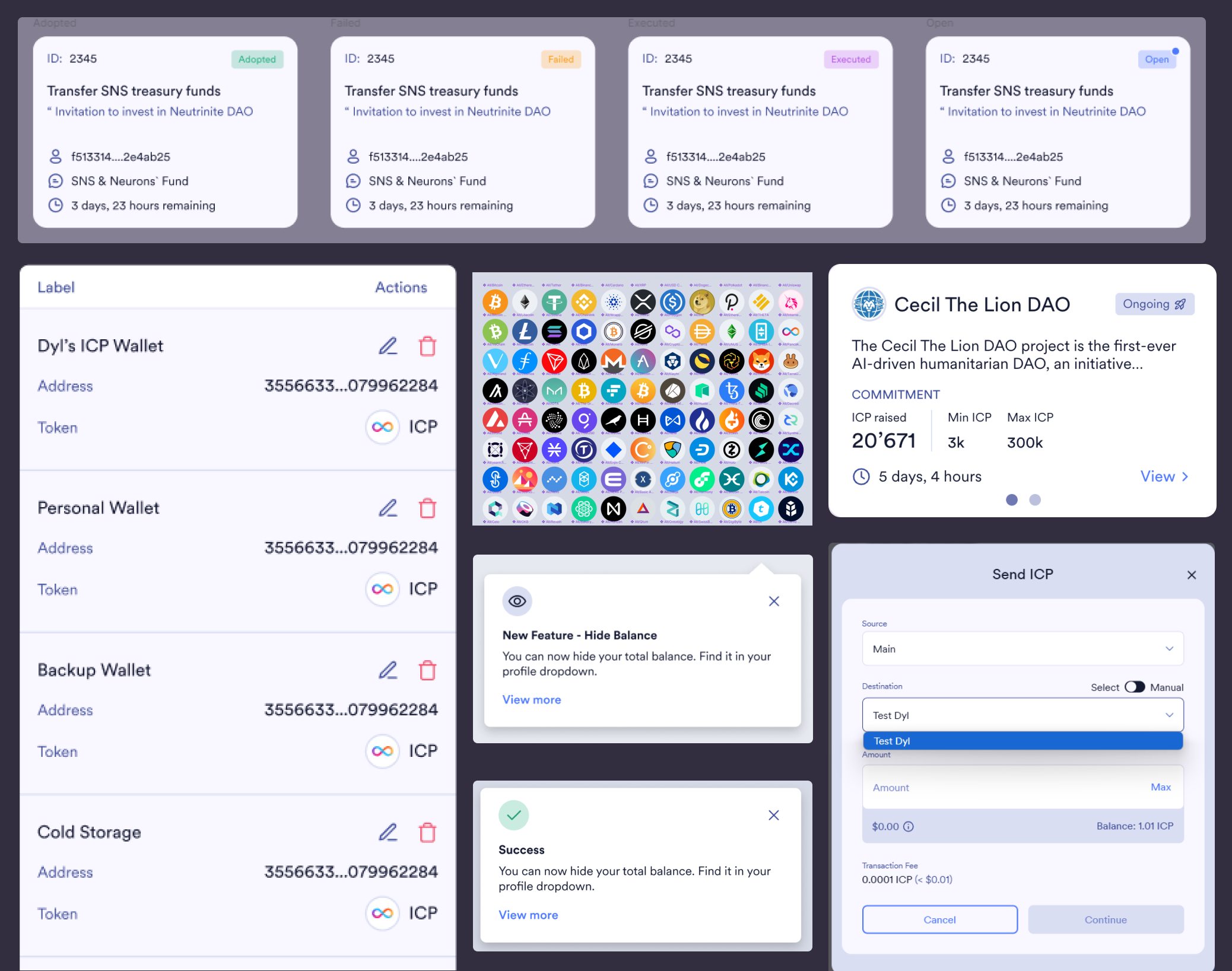
Task: Click the info icon next to $0.00
Action: pos(908,826)
